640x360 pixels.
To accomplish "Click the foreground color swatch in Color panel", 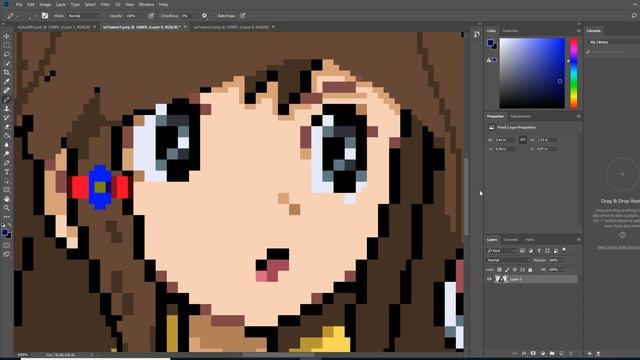I will 490,42.
